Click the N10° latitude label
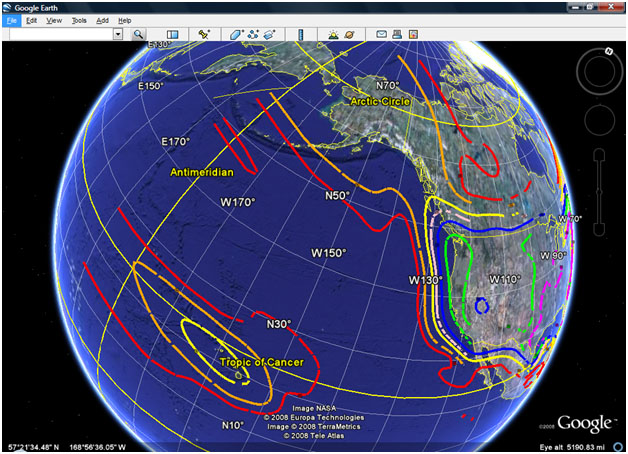 pyautogui.click(x=233, y=425)
